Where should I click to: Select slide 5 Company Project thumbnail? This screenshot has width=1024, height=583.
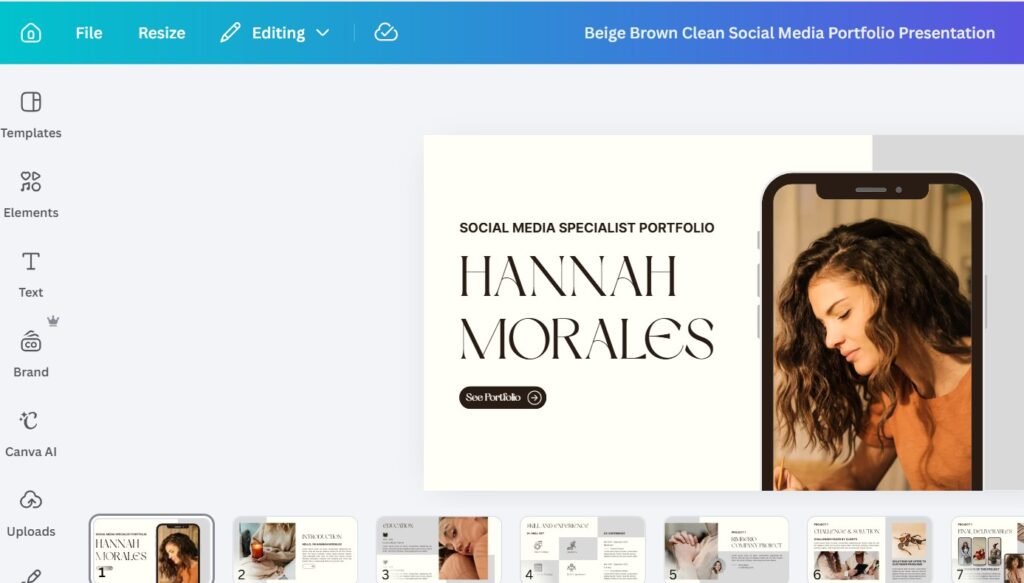tap(726, 549)
